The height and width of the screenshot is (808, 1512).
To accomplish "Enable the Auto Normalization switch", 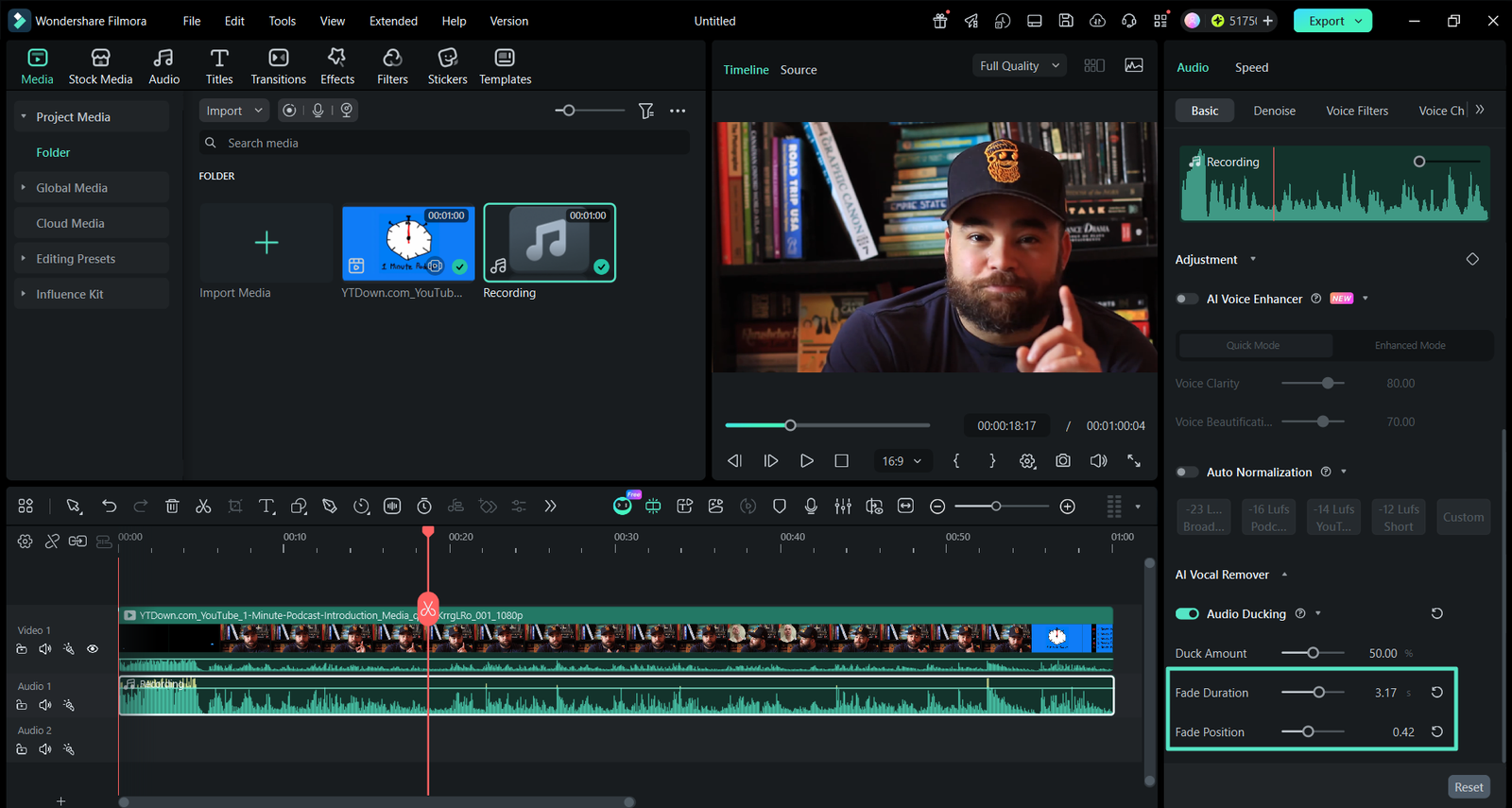I will click(x=1186, y=473).
